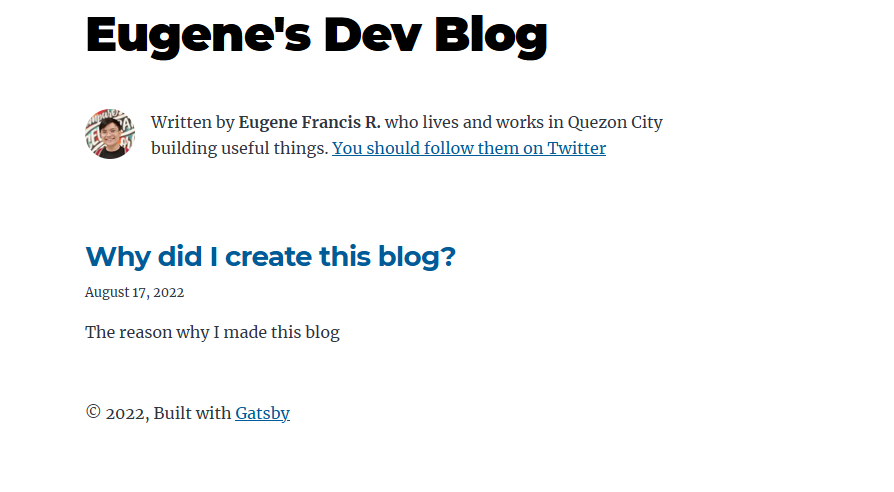Click the author's round avatar photo
Viewport: 894px width, 492px height.
(x=110, y=134)
